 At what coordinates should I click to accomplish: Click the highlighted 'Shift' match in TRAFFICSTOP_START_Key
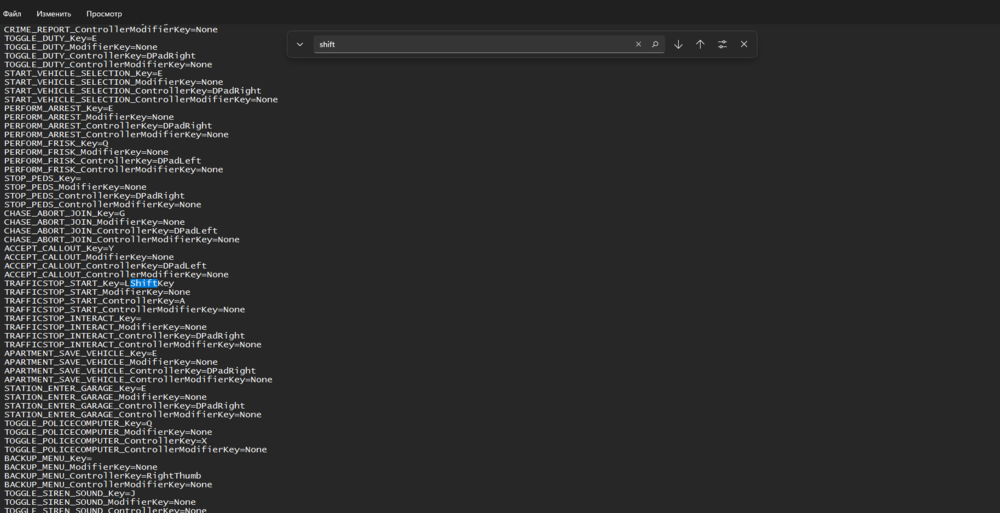click(x=143, y=283)
